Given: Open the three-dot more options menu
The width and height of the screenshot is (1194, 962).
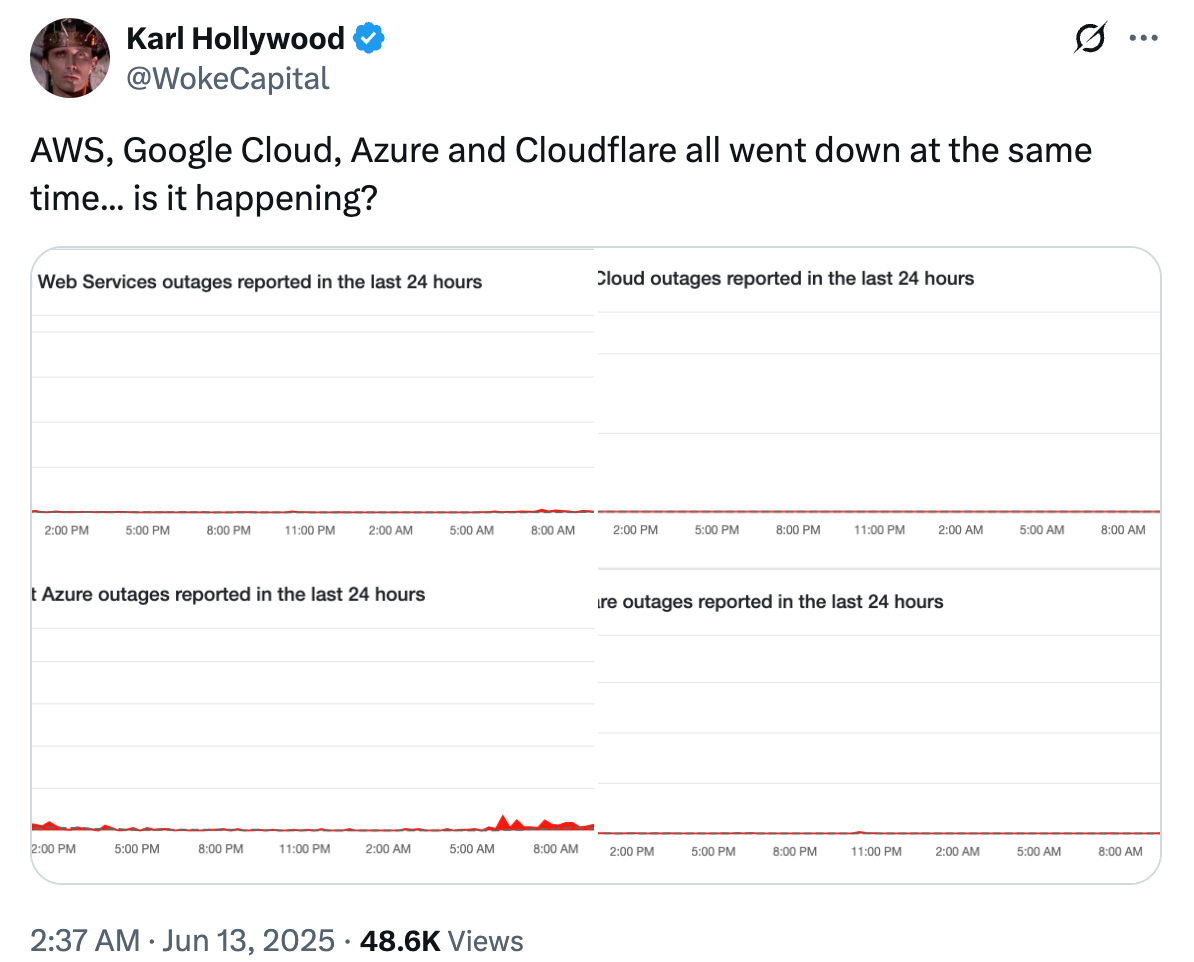Looking at the screenshot, I should pos(1143,37).
